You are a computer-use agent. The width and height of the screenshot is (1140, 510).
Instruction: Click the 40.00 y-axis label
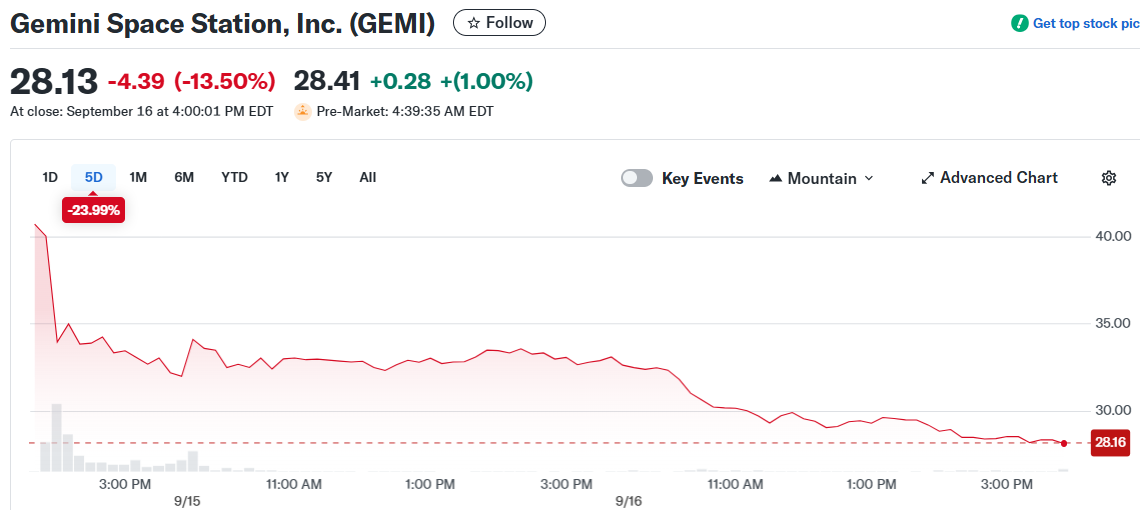(x=1113, y=236)
